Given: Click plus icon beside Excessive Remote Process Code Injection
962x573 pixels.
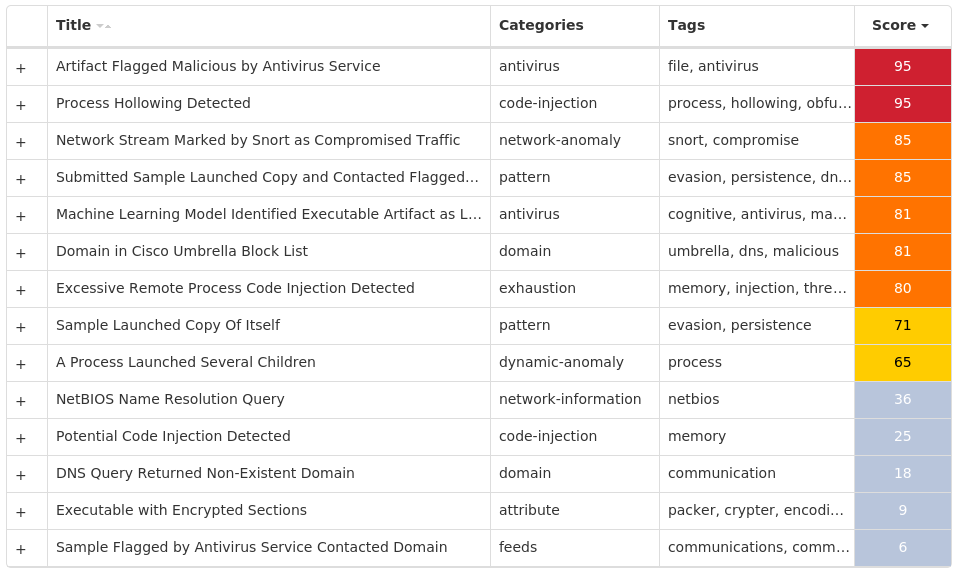Looking at the screenshot, I should click(x=21, y=289).
